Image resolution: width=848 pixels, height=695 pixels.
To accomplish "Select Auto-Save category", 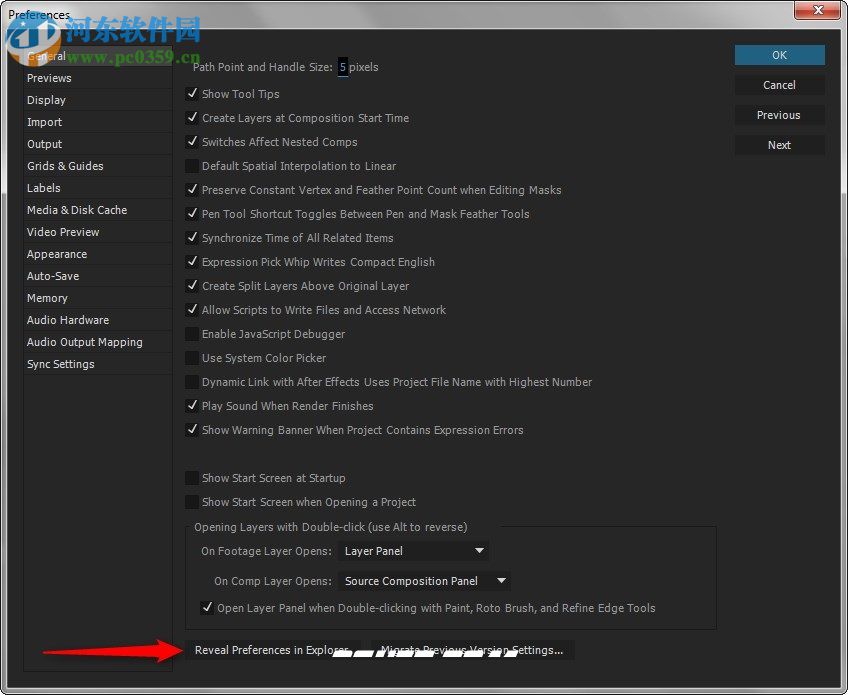I will pyautogui.click(x=97, y=276).
